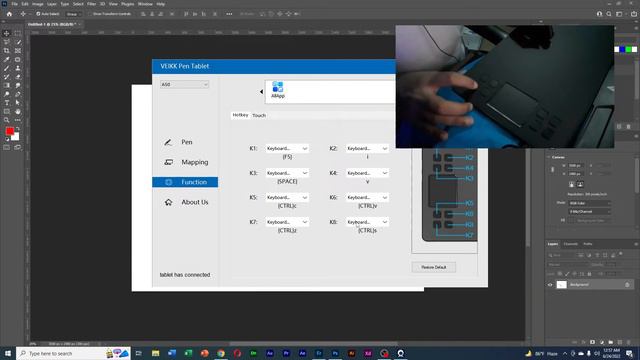Swap foreground and background colors
This screenshot has width=640, height=360.
tap(18, 129)
